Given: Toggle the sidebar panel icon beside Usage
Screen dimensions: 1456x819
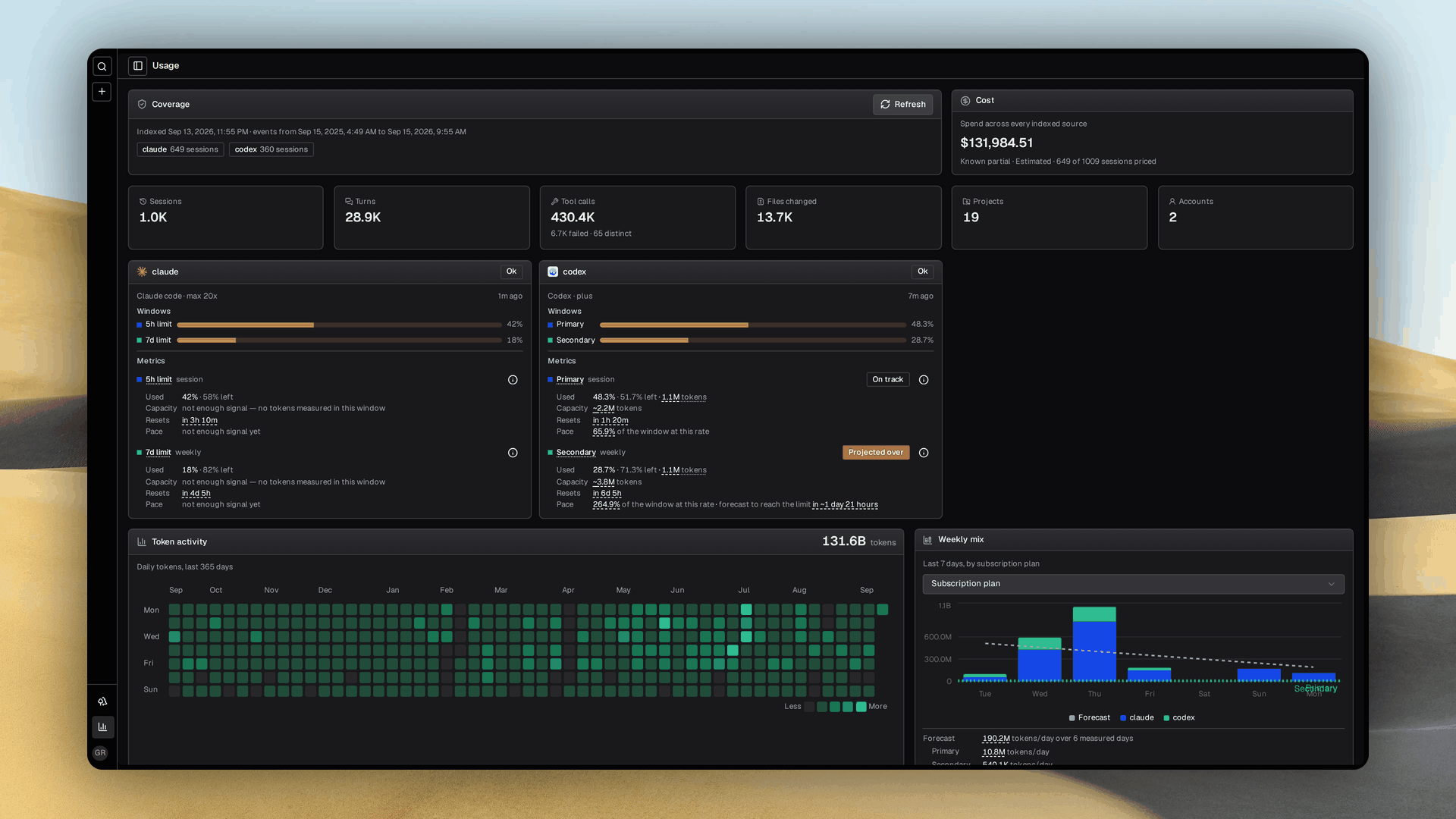Looking at the screenshot, I should pyautogui.click(x=138, y=66).
